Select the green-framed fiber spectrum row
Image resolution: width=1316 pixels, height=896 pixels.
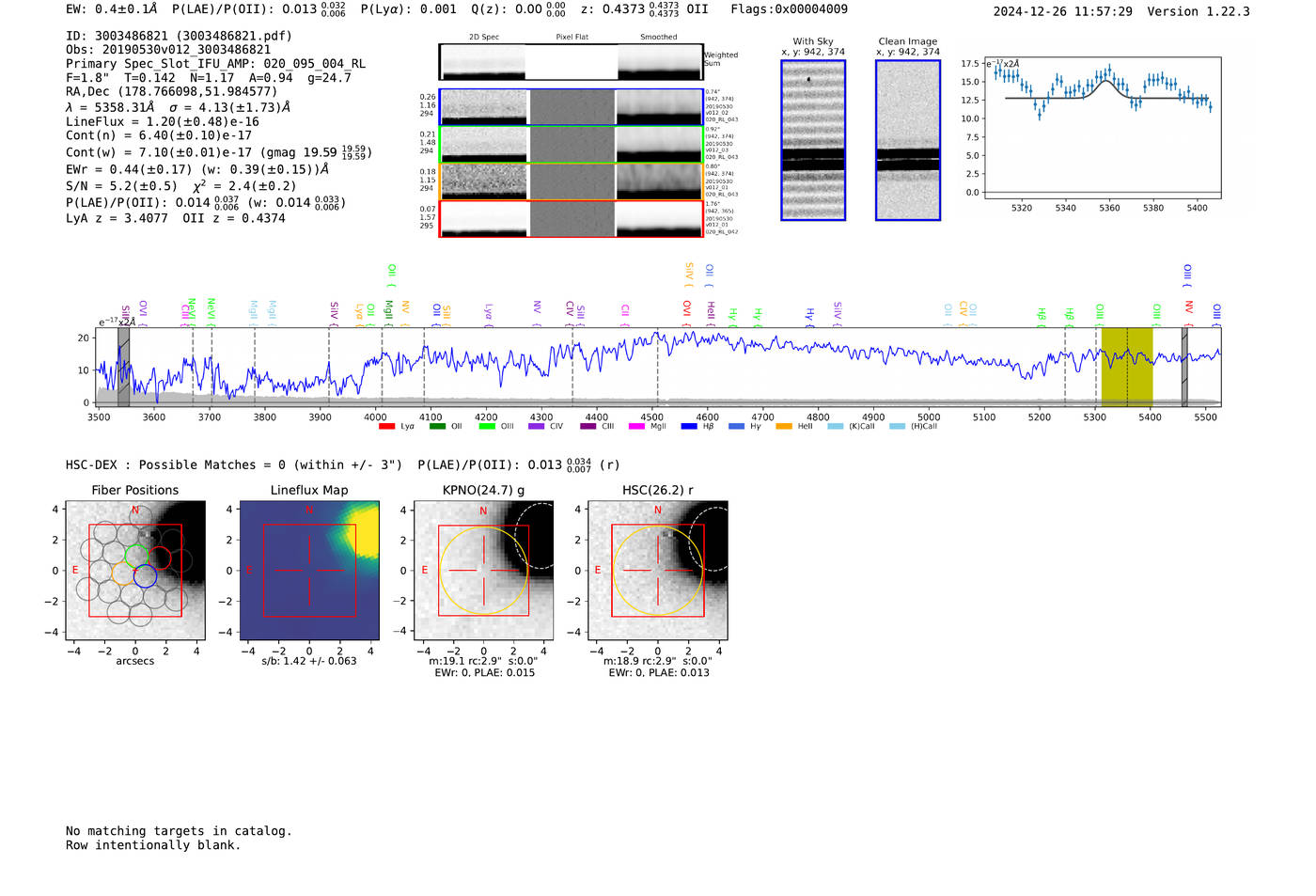571,144
